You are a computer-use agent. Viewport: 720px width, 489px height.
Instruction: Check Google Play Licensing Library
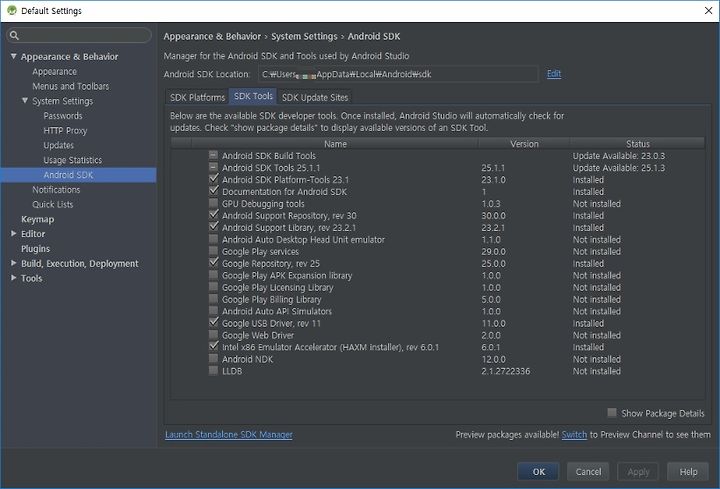(213, 287)
